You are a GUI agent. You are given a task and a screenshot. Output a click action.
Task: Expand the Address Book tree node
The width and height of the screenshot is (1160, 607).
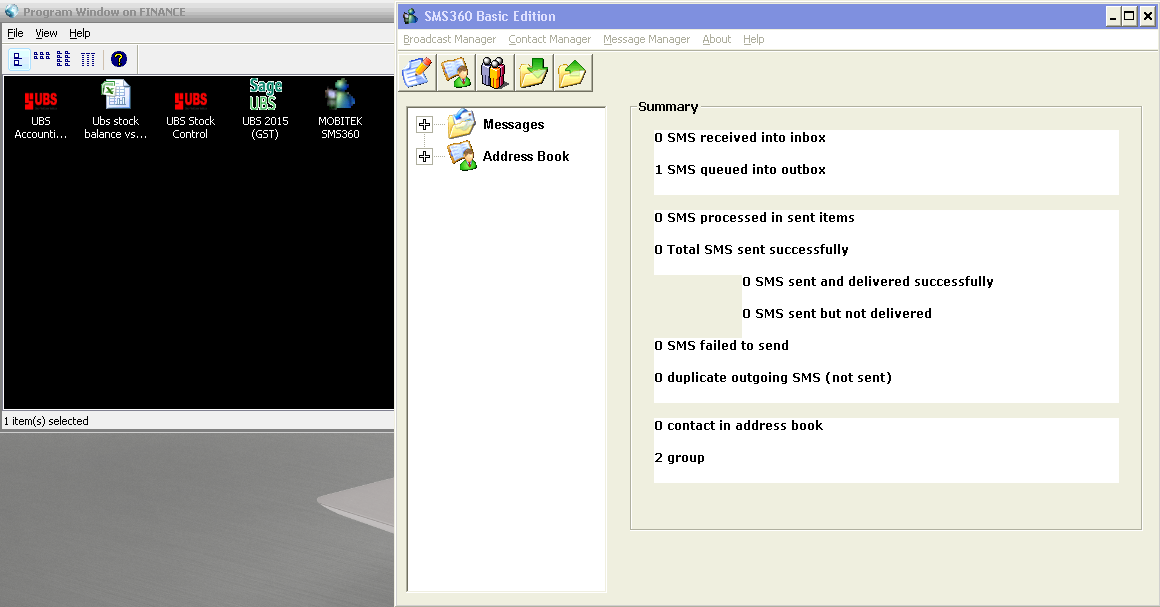tap(425, 157)
